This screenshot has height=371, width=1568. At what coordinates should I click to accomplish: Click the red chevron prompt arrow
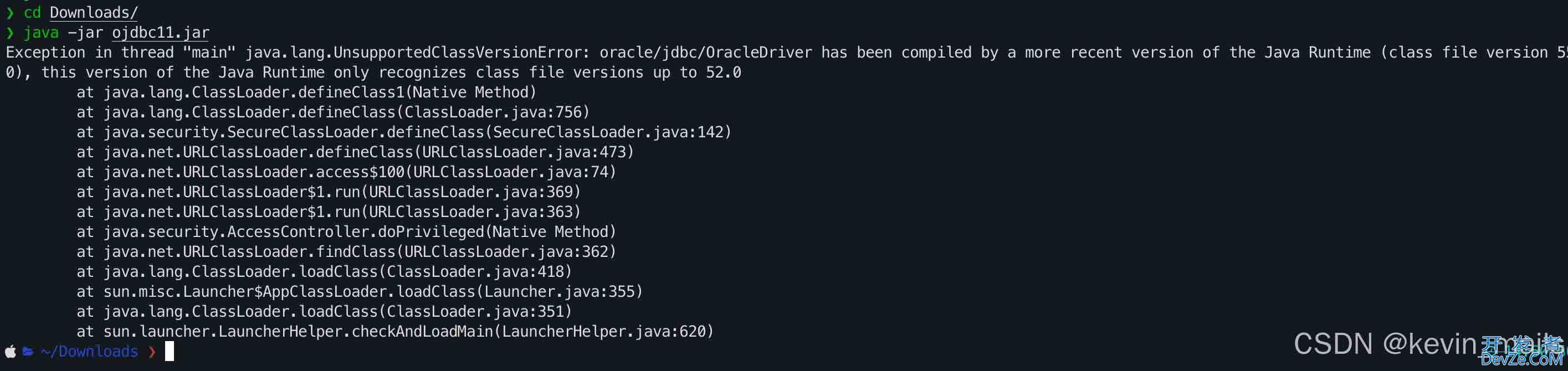(x=152, y=352)
